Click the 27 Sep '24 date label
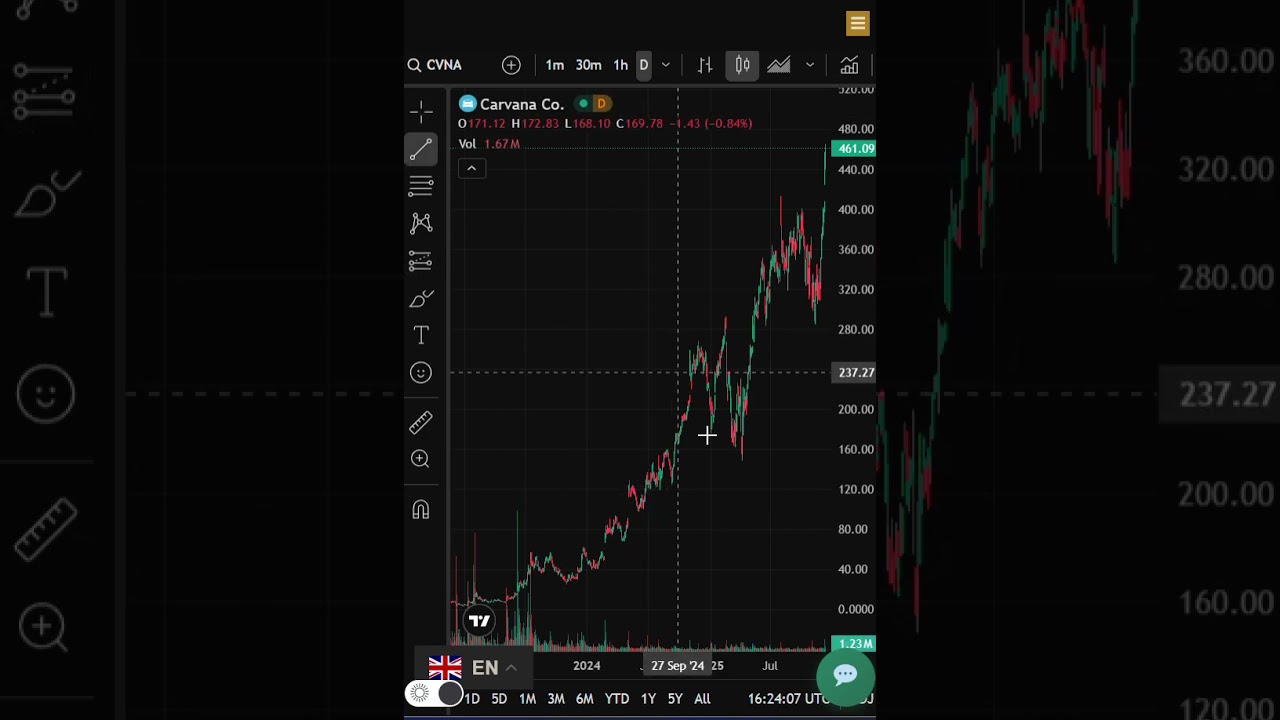Image resolution: width=1280 pixels, height=720 pixels. click(678, 666)
